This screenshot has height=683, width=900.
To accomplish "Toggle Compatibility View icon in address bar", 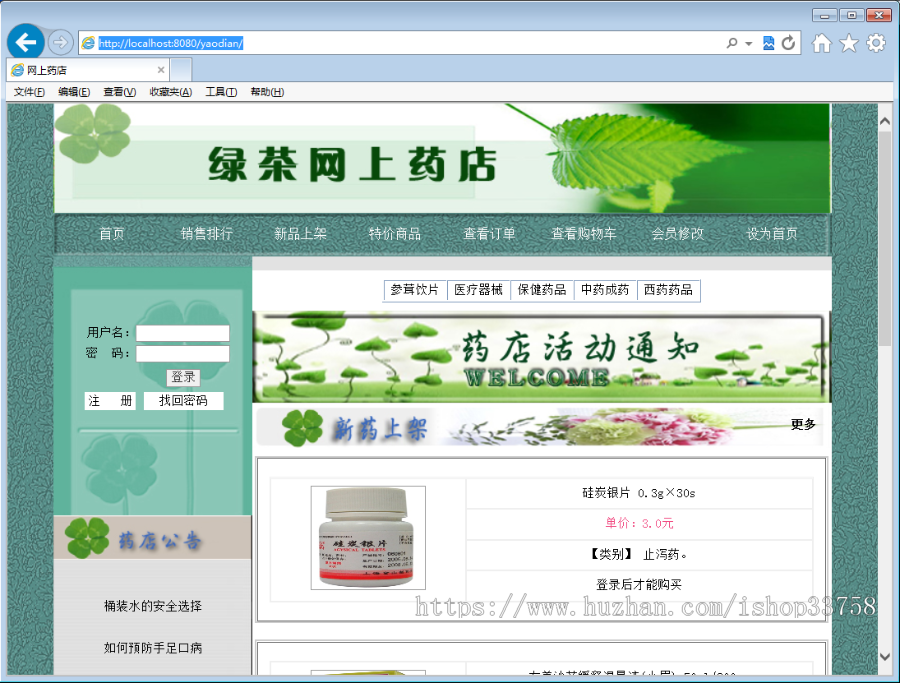I will 766,43.
